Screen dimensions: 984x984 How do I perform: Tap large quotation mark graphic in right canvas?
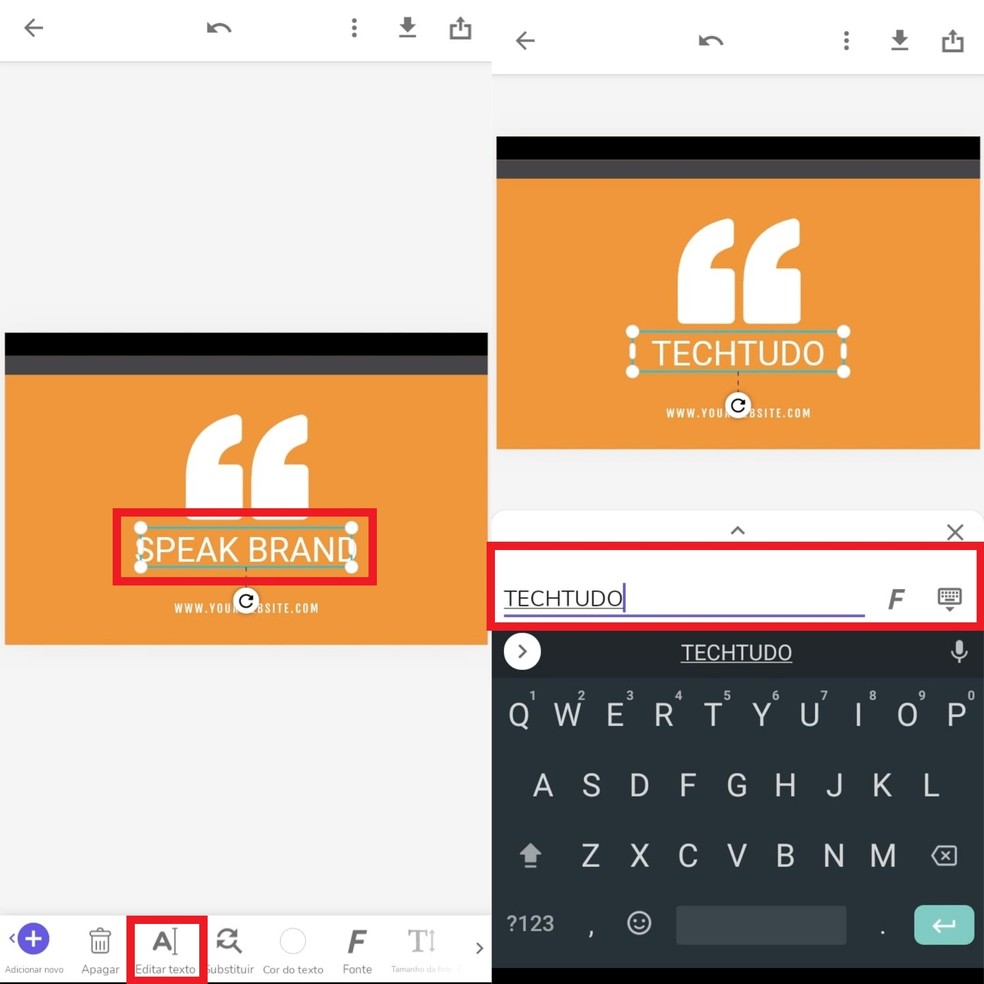(739, 270)
